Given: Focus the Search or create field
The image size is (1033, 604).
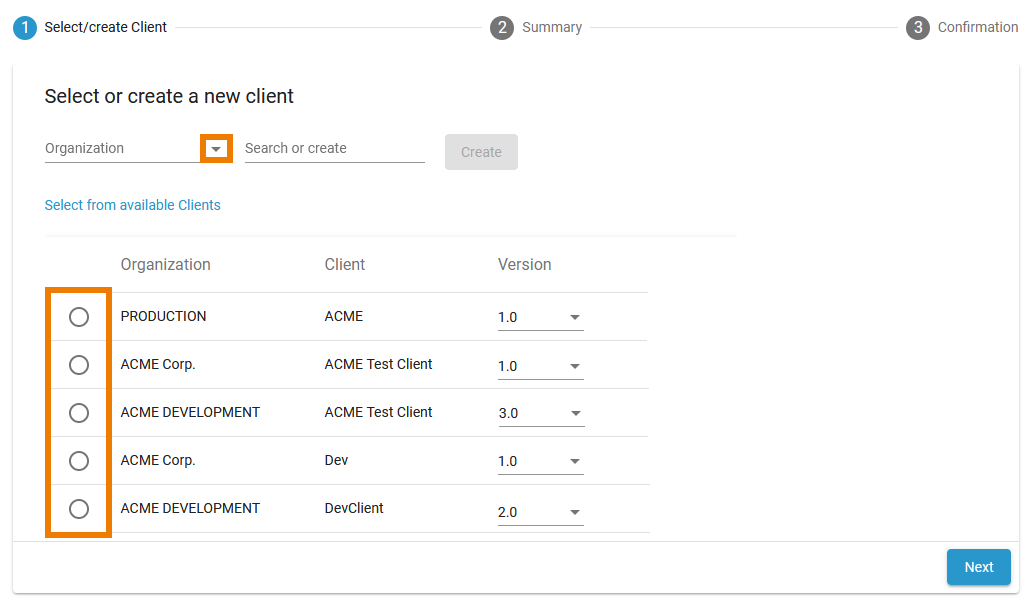Looking at the screenshot, I should click(334, 149).
